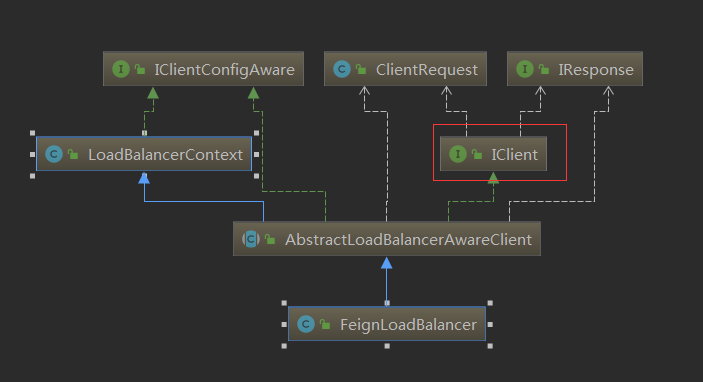Image resolution: width=703 pixels, height=382 pixels.
Task: Click the "IResponse" label text
Action: tap(596, 70)
